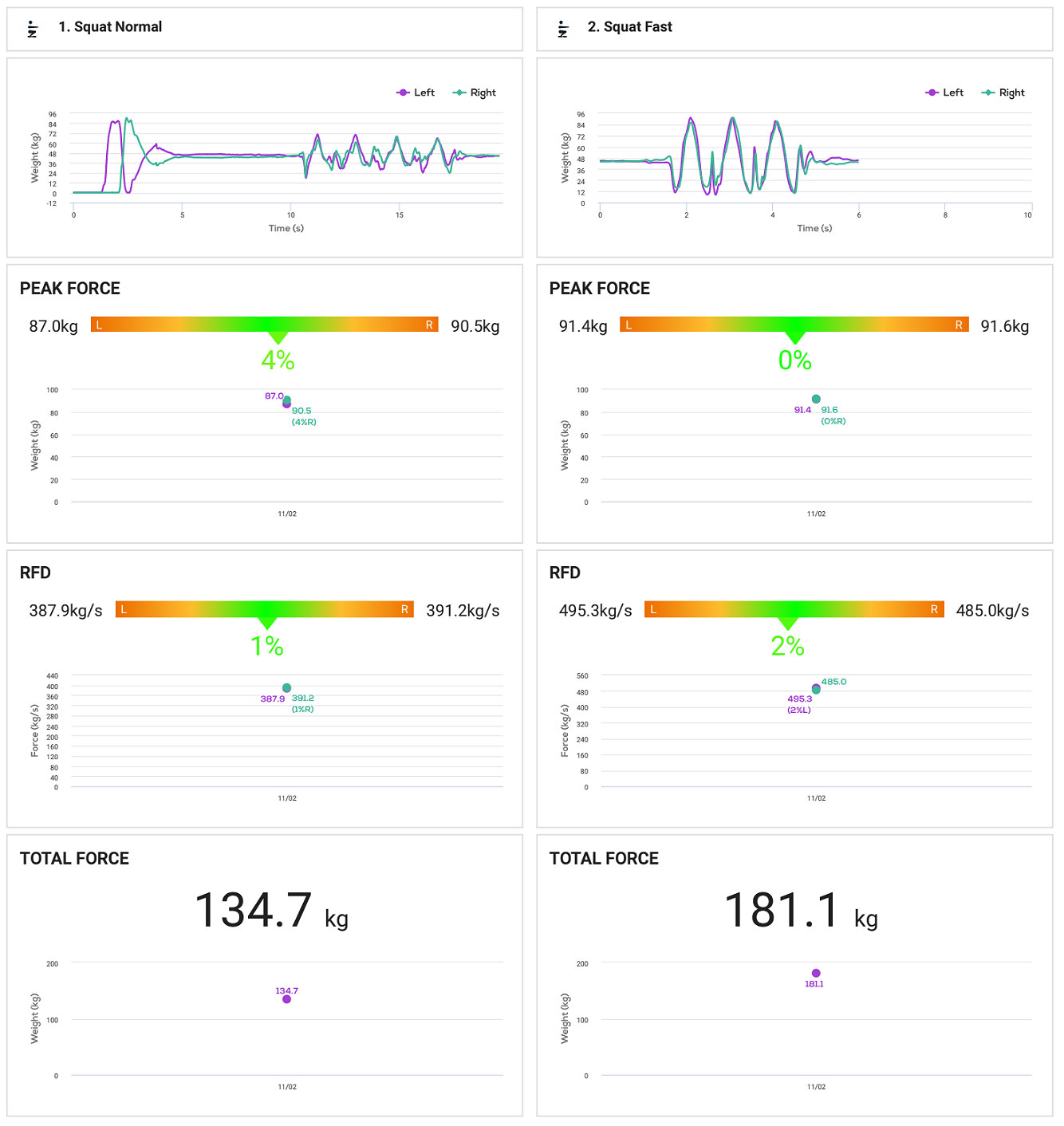
Task: Click the 134.7 kg total force readout
Action: click(271, 911)
